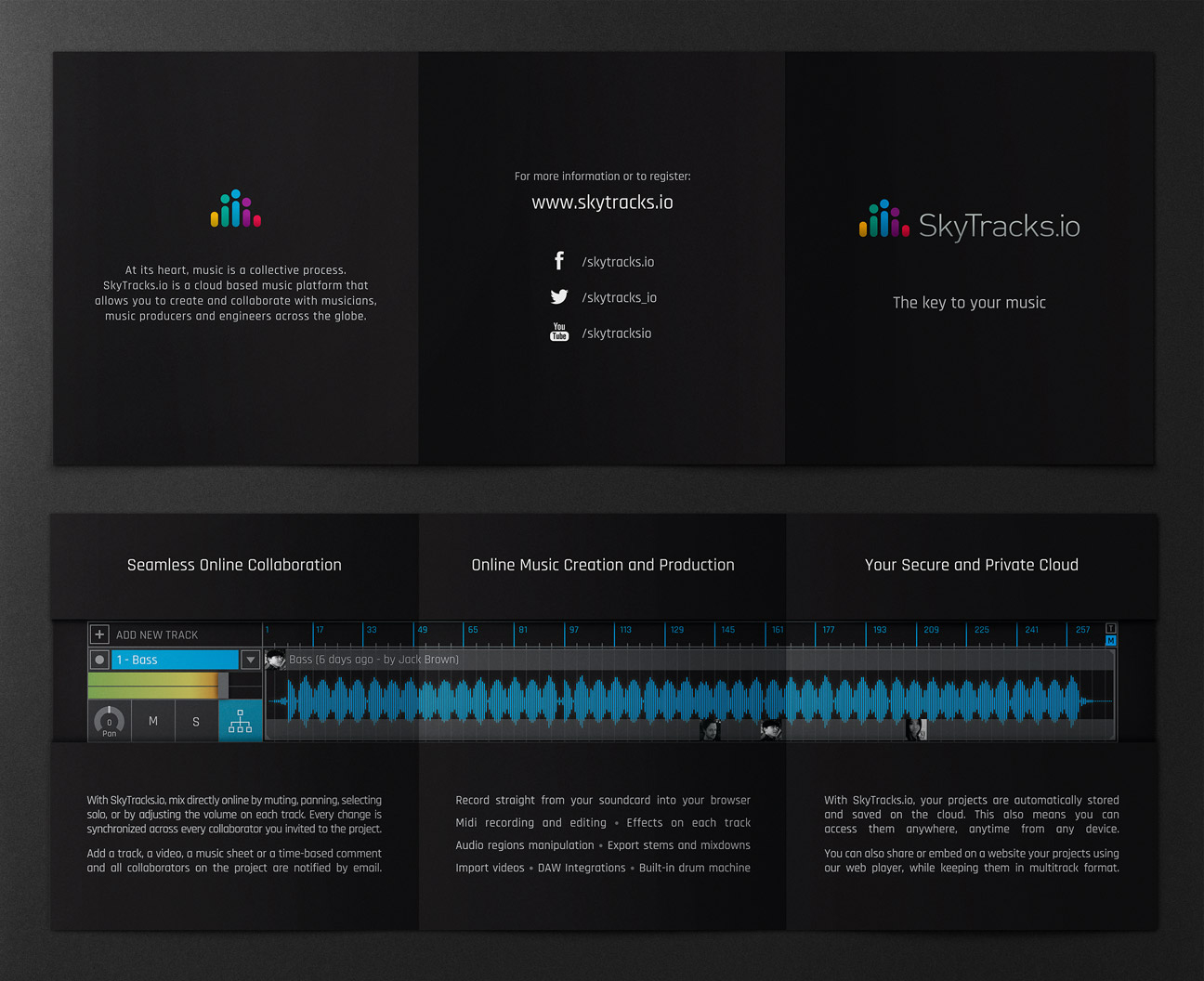Visit www.skytracks.io website link
The image size is (1204, 981).
coord(602,203)
